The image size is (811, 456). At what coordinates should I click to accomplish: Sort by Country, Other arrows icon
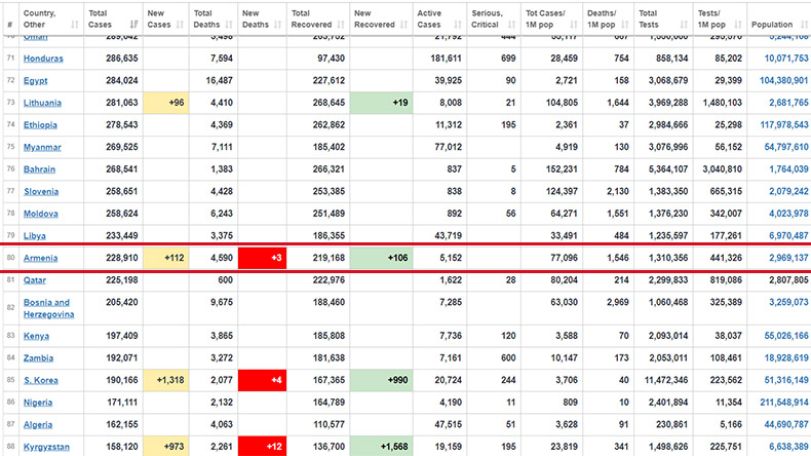[x=74, y=24]
